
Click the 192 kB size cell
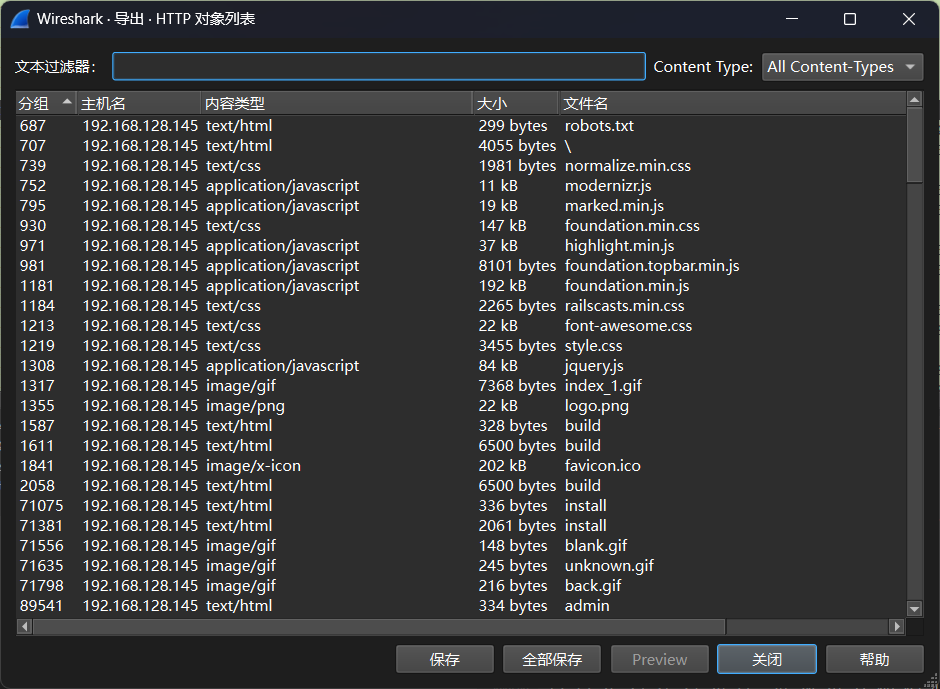click(502, 285)
